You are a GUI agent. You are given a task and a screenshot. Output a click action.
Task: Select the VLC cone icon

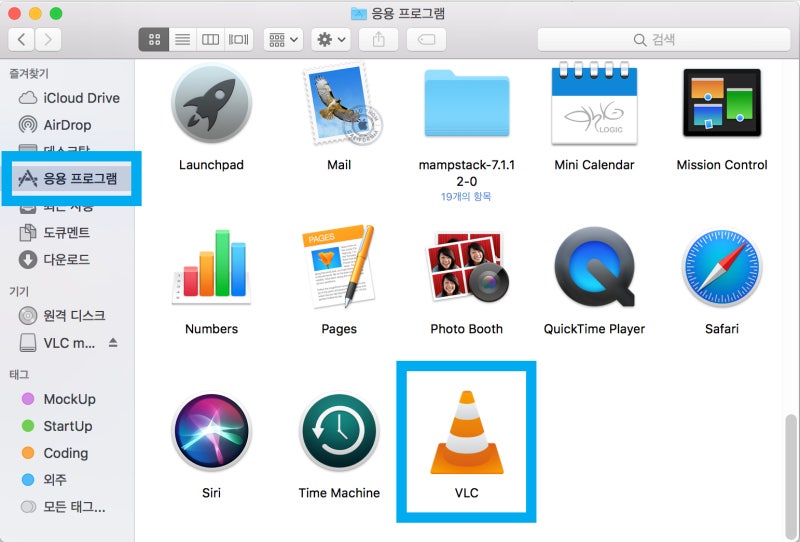(467, 432)
